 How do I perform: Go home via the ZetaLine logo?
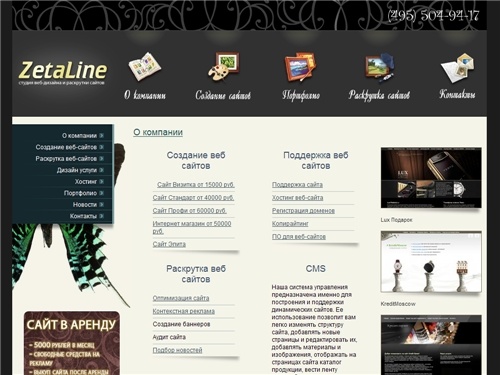pos(63,73)
